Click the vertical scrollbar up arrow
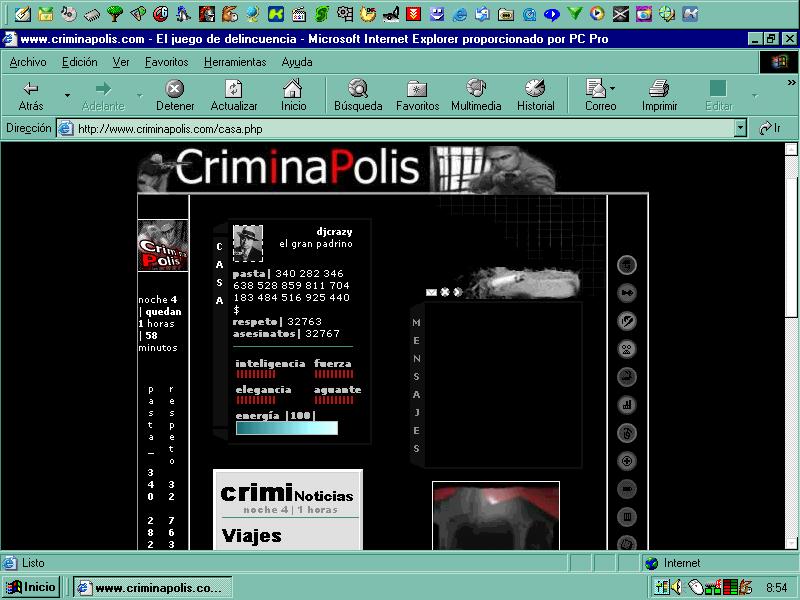The image size is (800, 600). point(791,149)
